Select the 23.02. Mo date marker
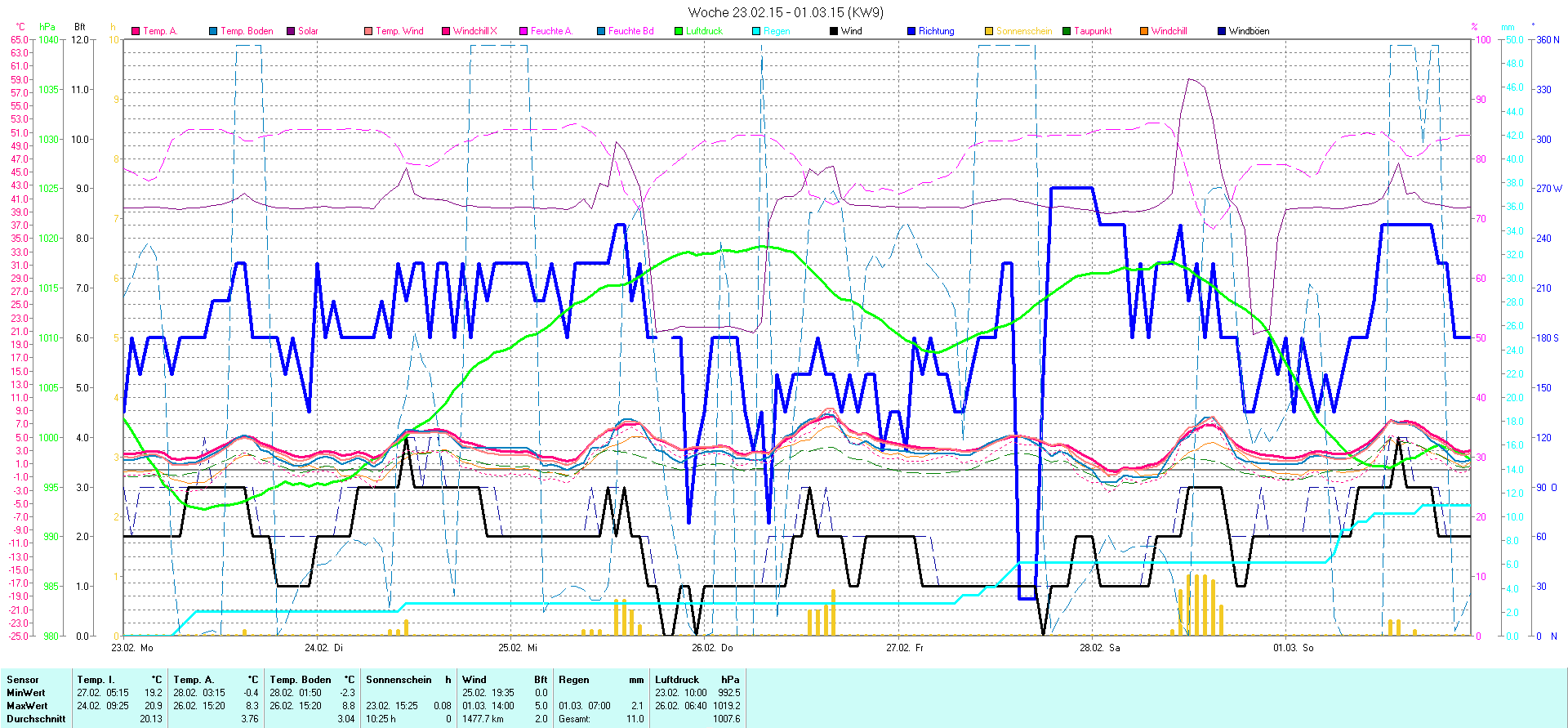The width and height of the screenshot is (1568, 728). click(132, 648)
